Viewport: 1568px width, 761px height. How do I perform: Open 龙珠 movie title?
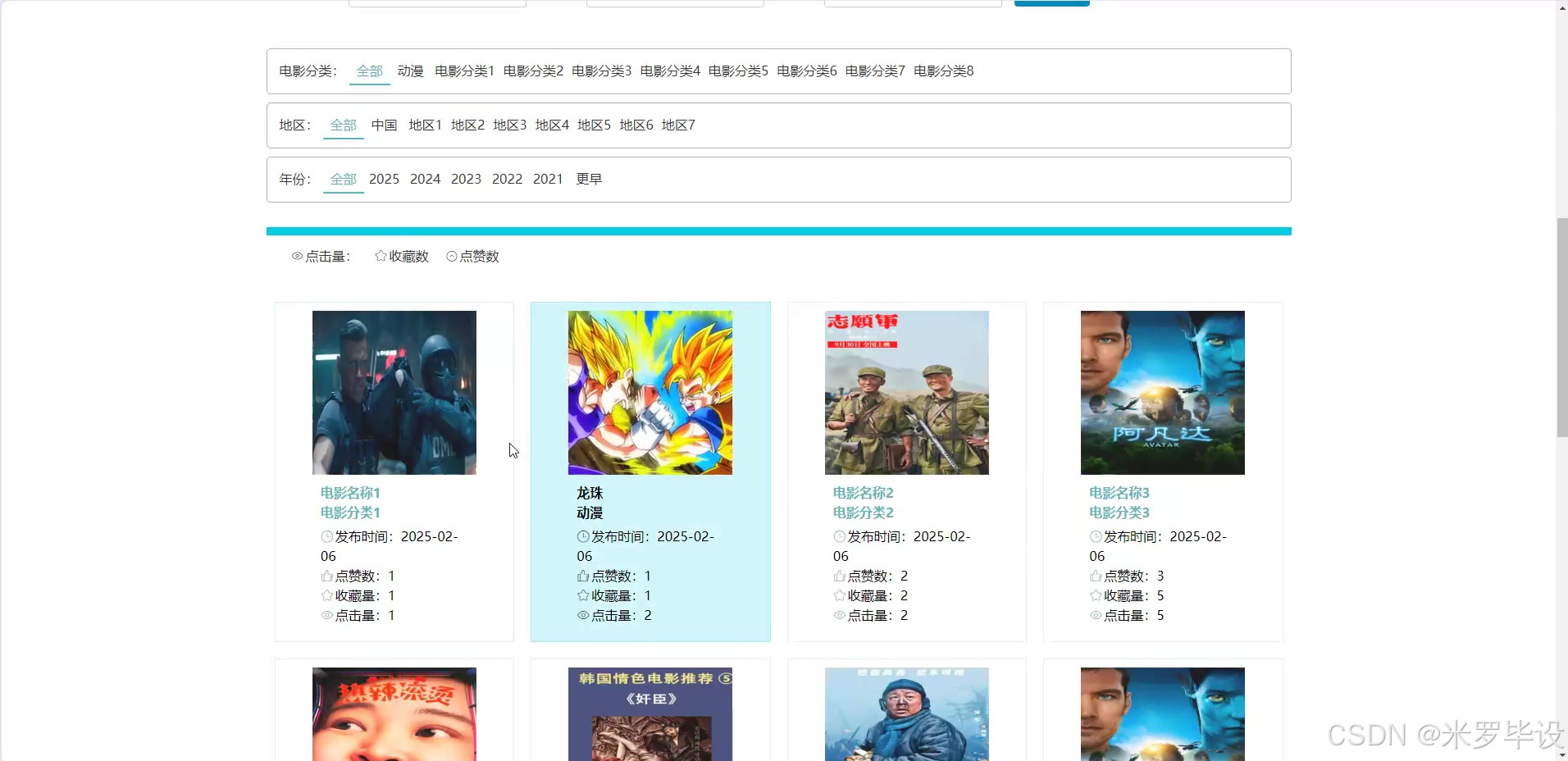pos(590,493)
